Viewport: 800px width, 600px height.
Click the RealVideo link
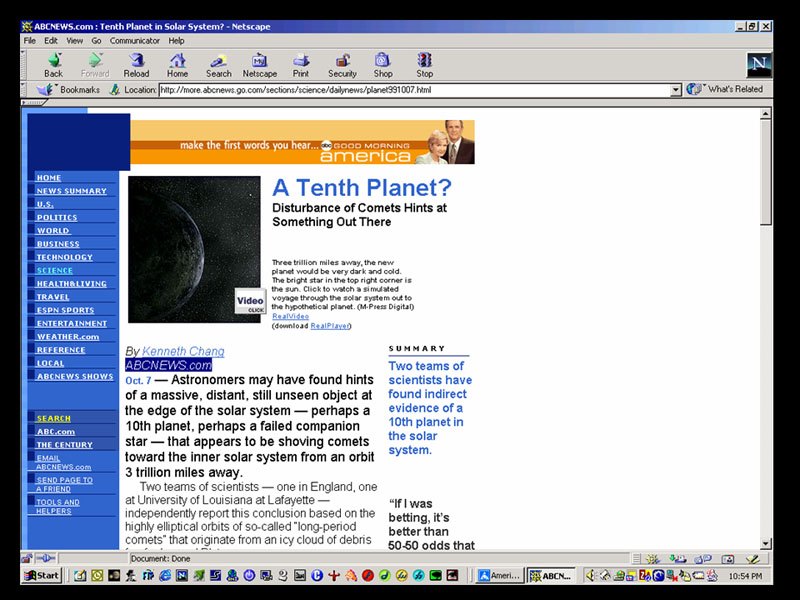[x=290, y=316]
